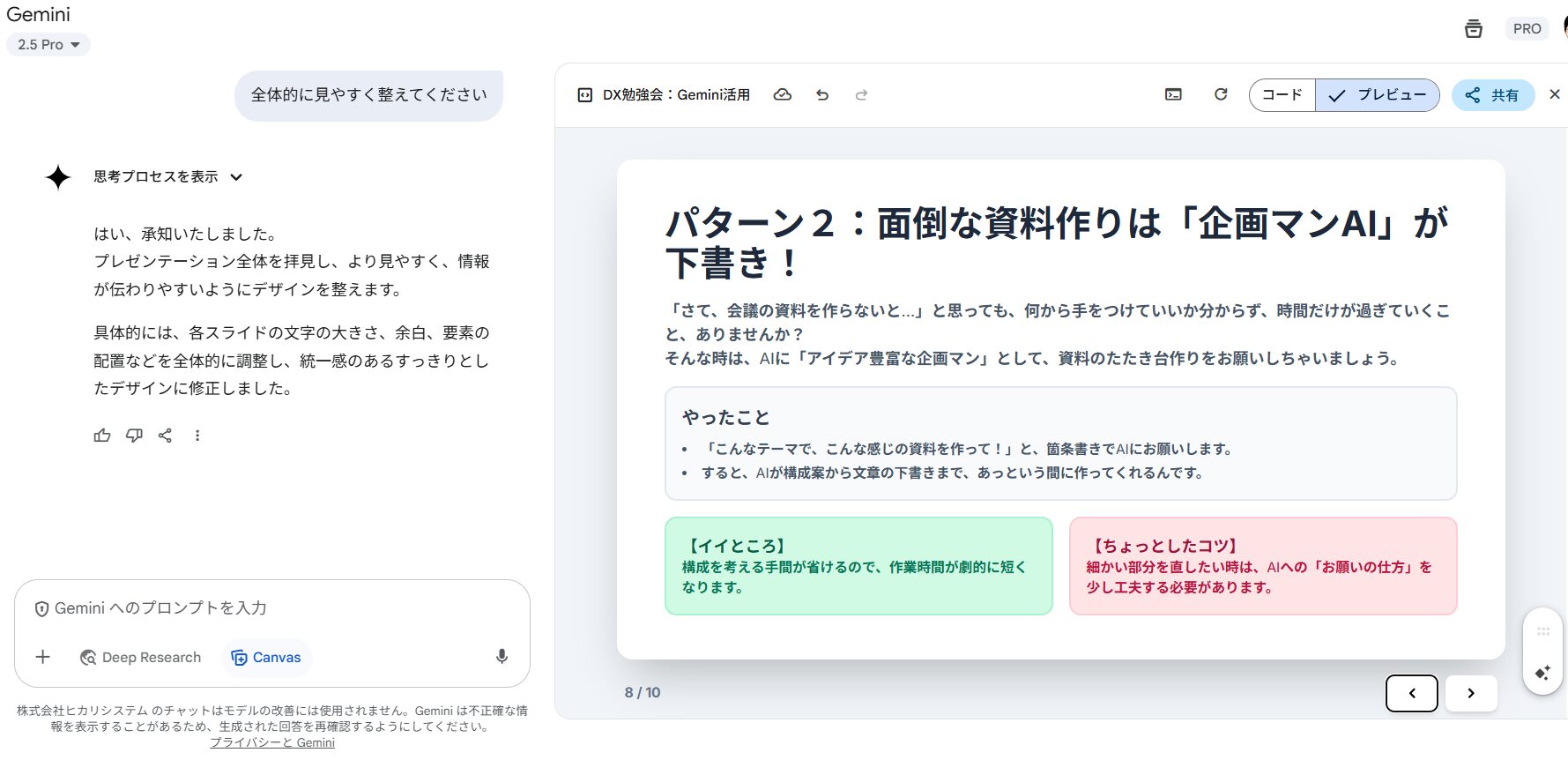Click the Gemini sparkle star icon

(x=58, y=177)
